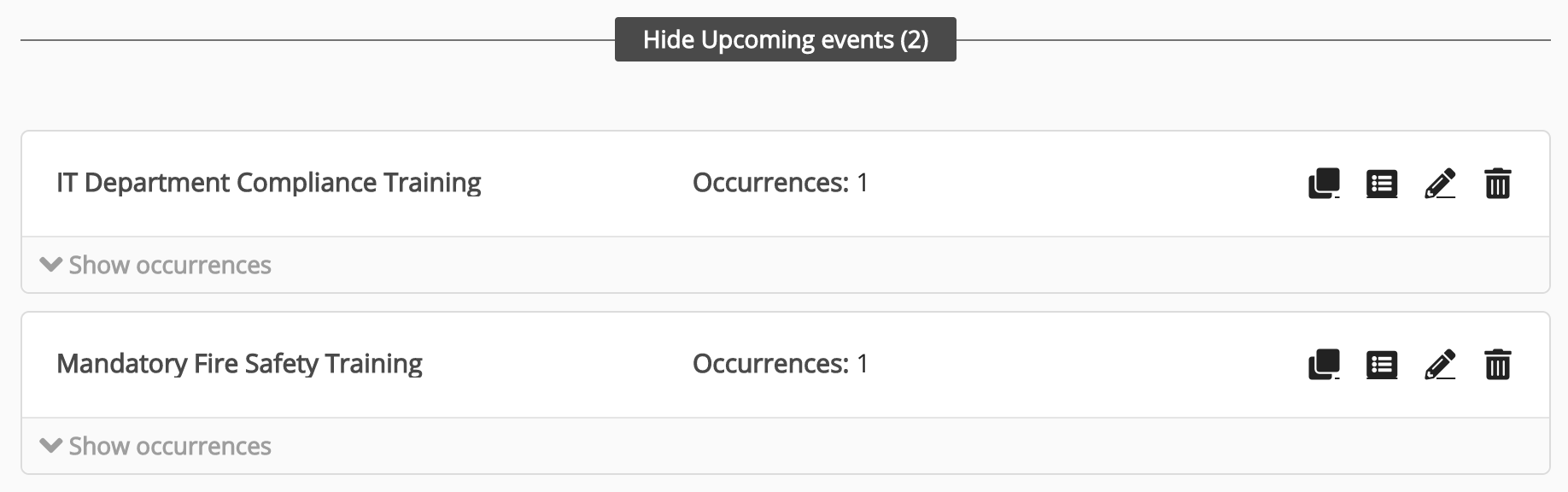Collapse the upcoming events list via its header button

(786, 38)
